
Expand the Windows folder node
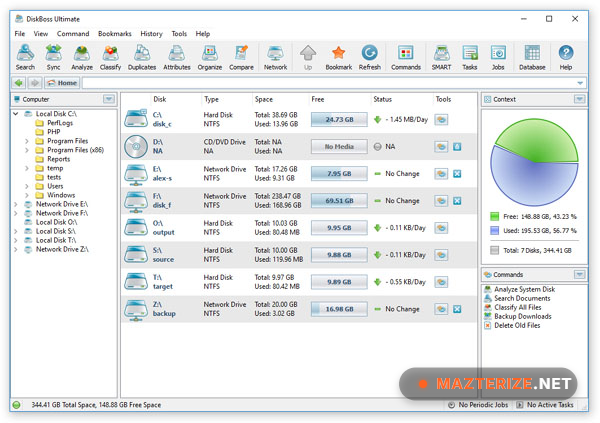[26, 195]
